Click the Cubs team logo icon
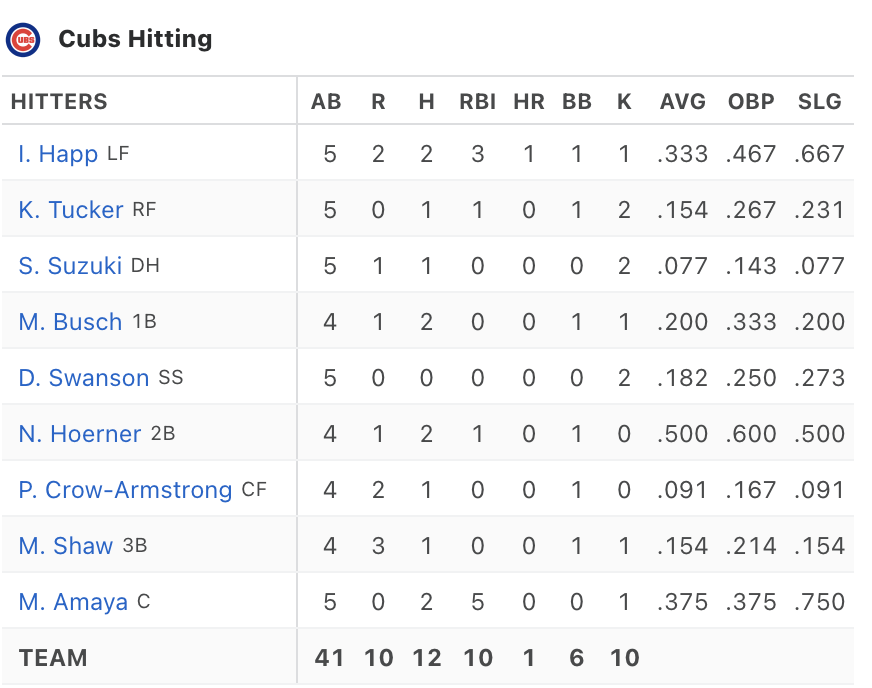This screenshot has width=872, height=688. (x=23, y=40)
